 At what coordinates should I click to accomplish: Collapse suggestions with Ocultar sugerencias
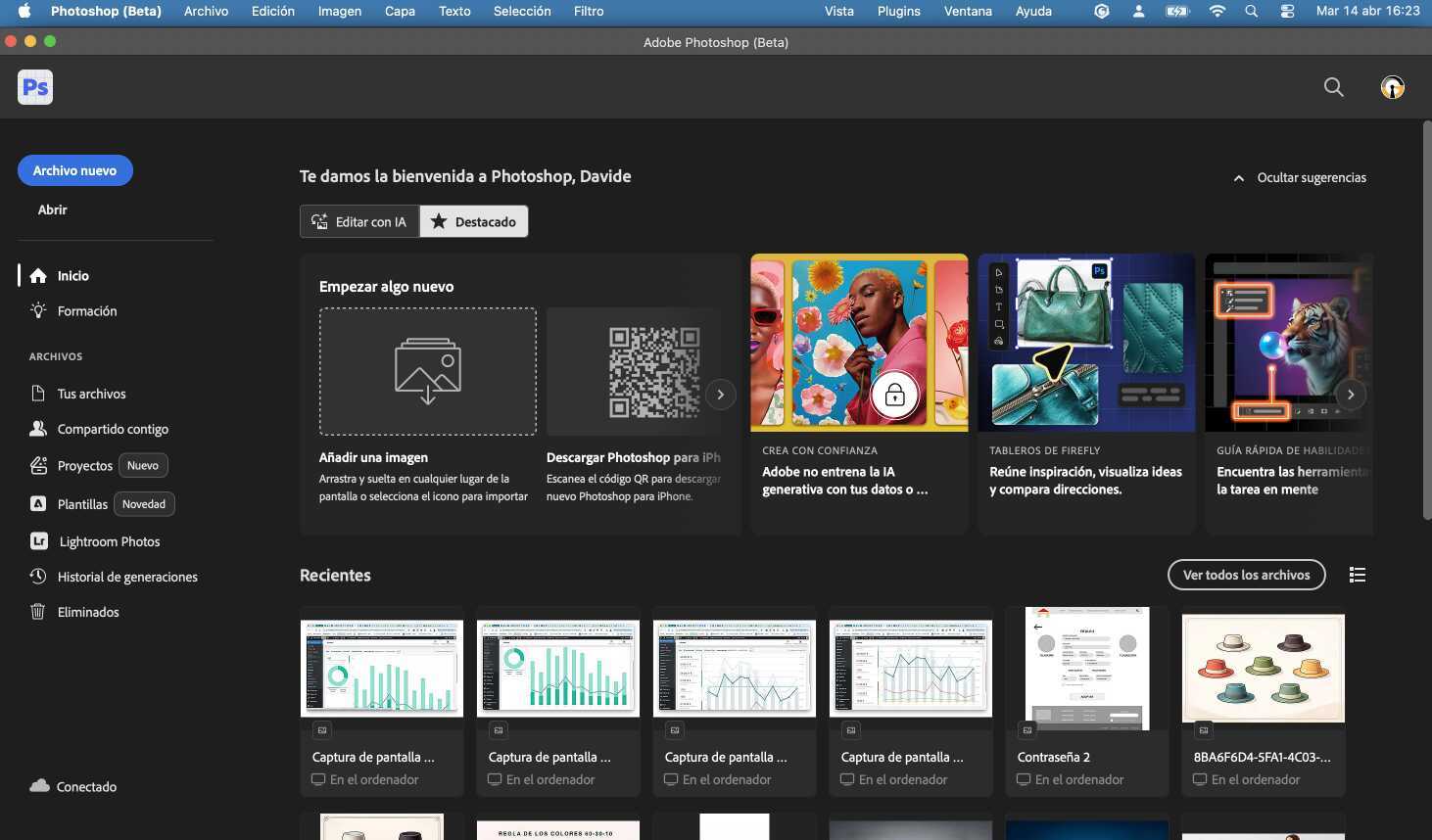(1300, 177)
